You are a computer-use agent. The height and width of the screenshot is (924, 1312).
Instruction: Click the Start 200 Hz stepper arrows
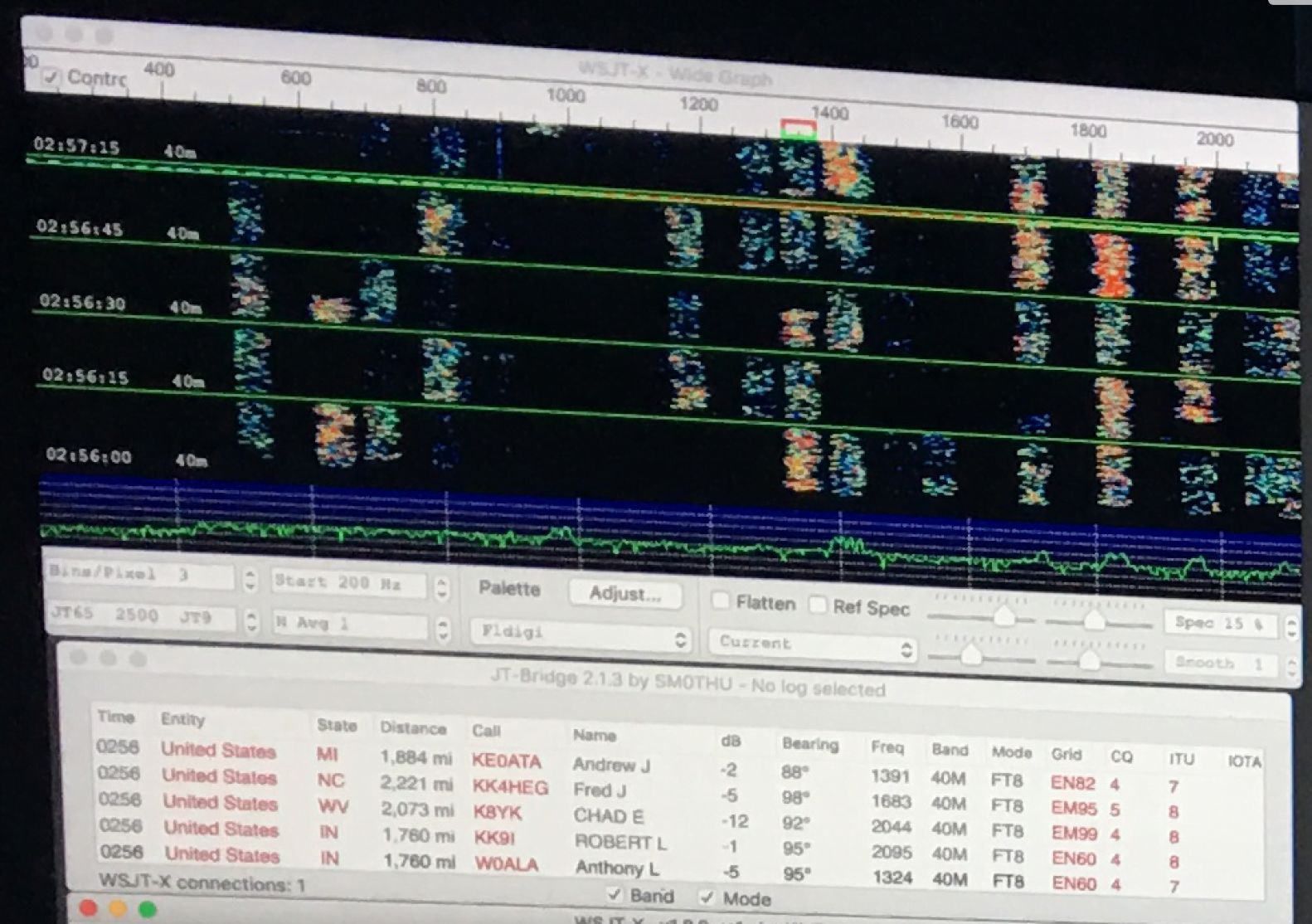[x=442, y=587]
